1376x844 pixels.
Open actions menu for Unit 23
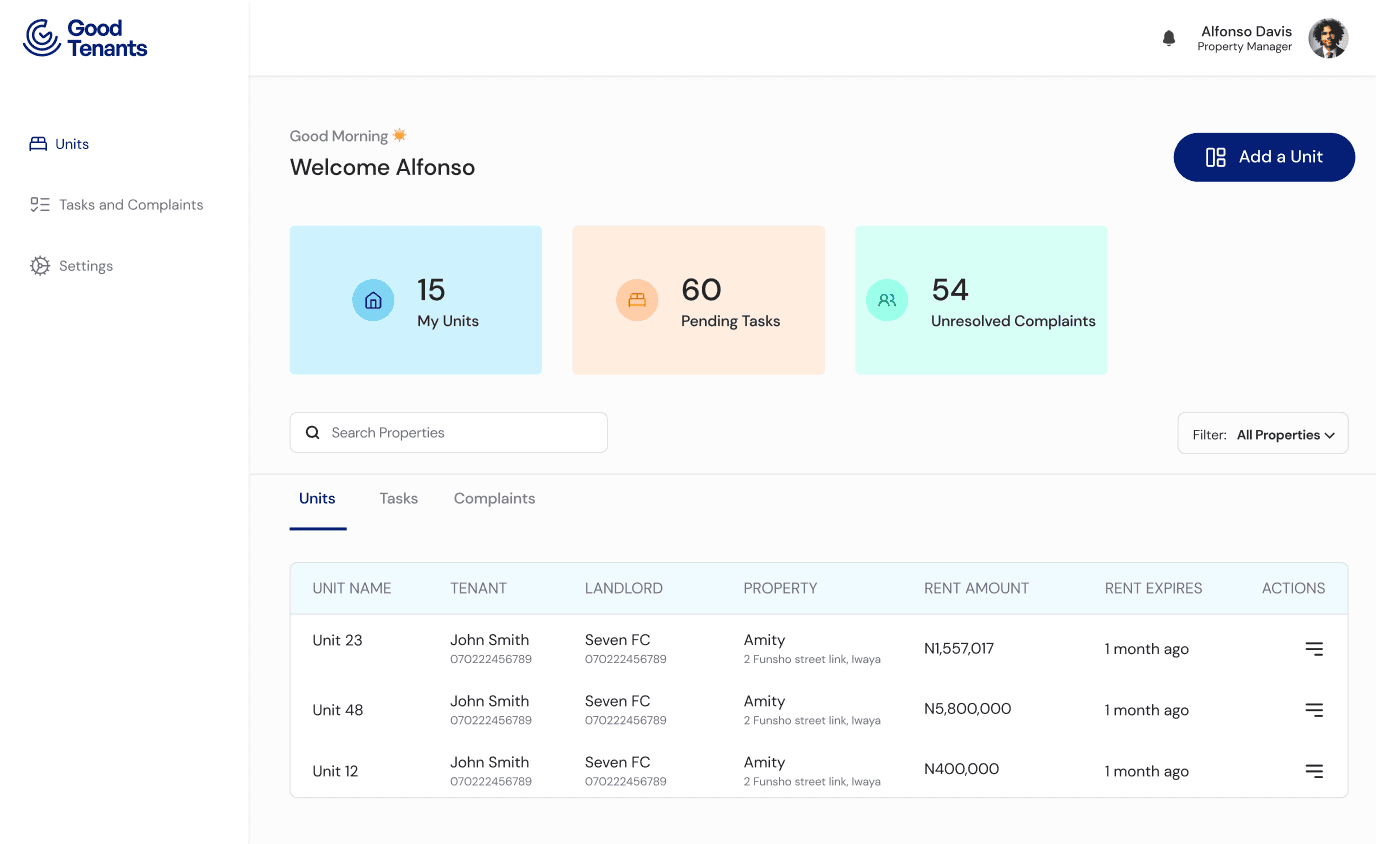tap(1314, 649)
